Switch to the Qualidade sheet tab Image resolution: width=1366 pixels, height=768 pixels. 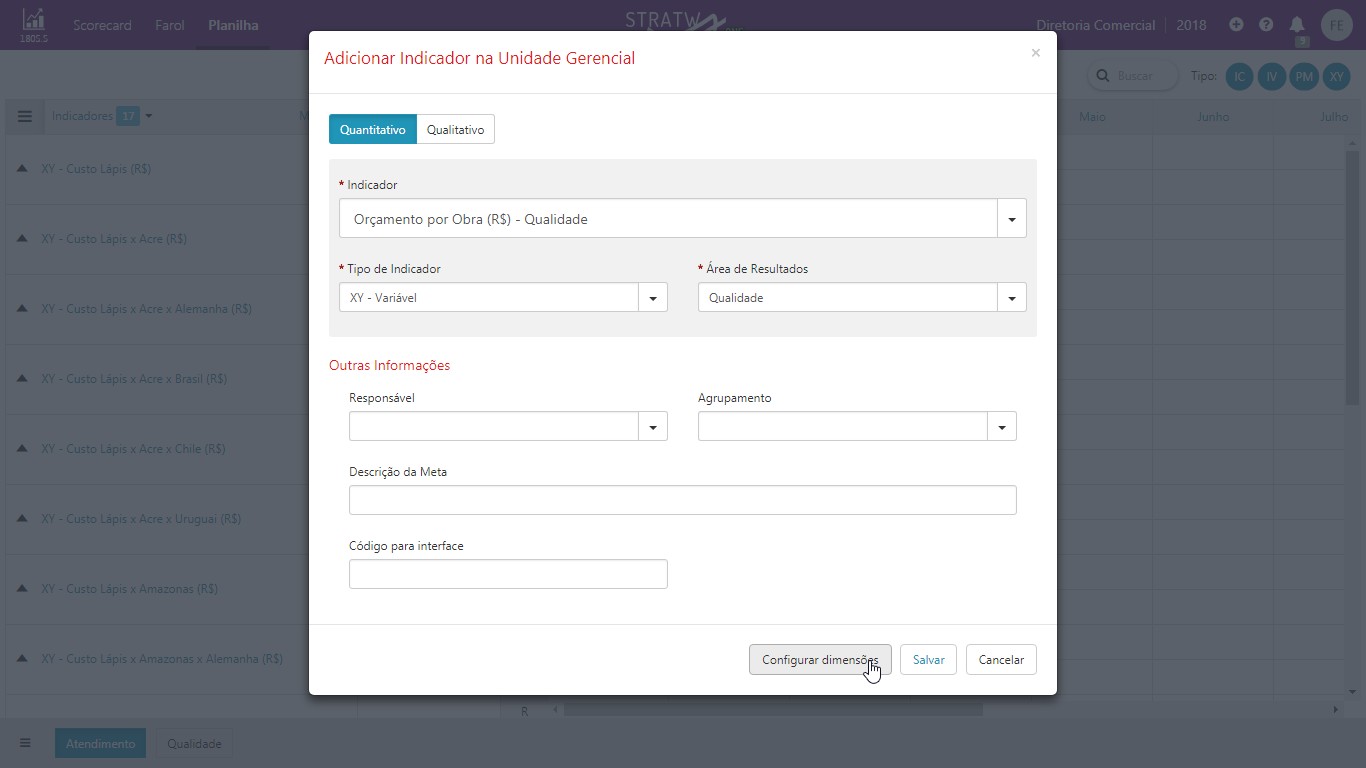pyautogui.click(x=194, y=743)
